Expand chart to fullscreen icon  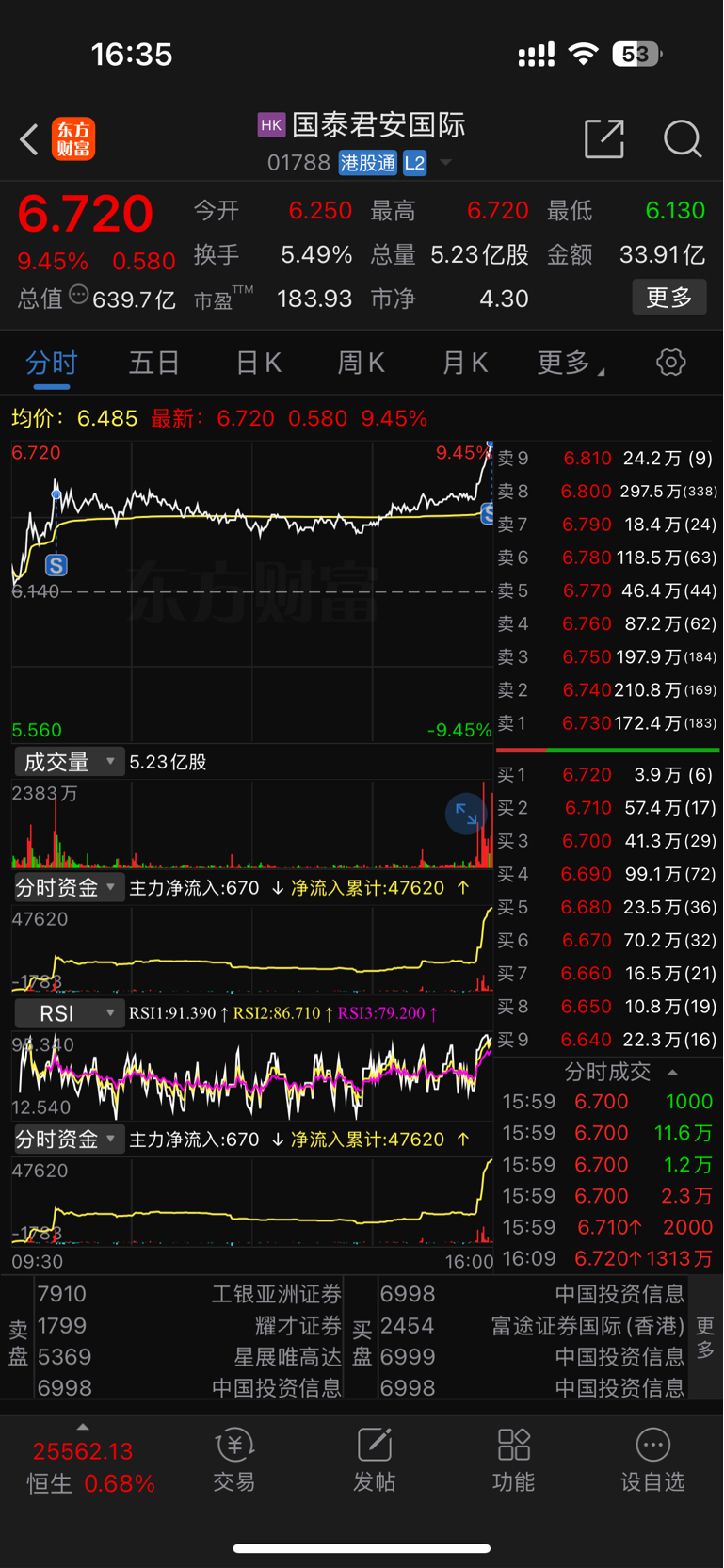click(x=466, y=814)
